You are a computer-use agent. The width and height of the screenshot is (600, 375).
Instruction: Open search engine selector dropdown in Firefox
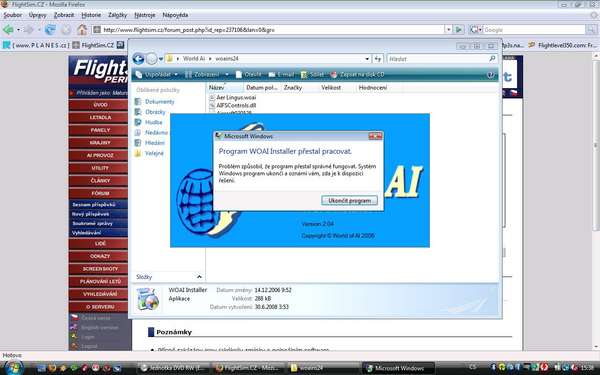point(476,29)
